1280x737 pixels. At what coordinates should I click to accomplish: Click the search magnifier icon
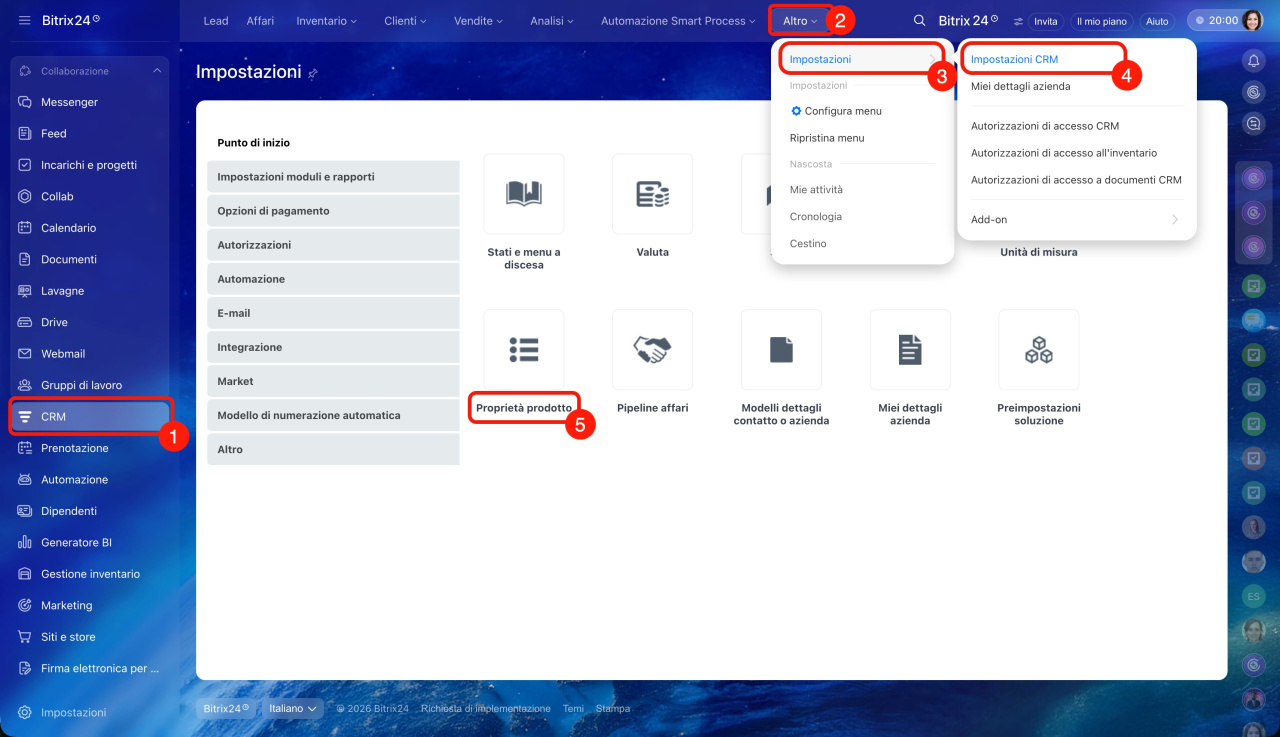[919, 21]
